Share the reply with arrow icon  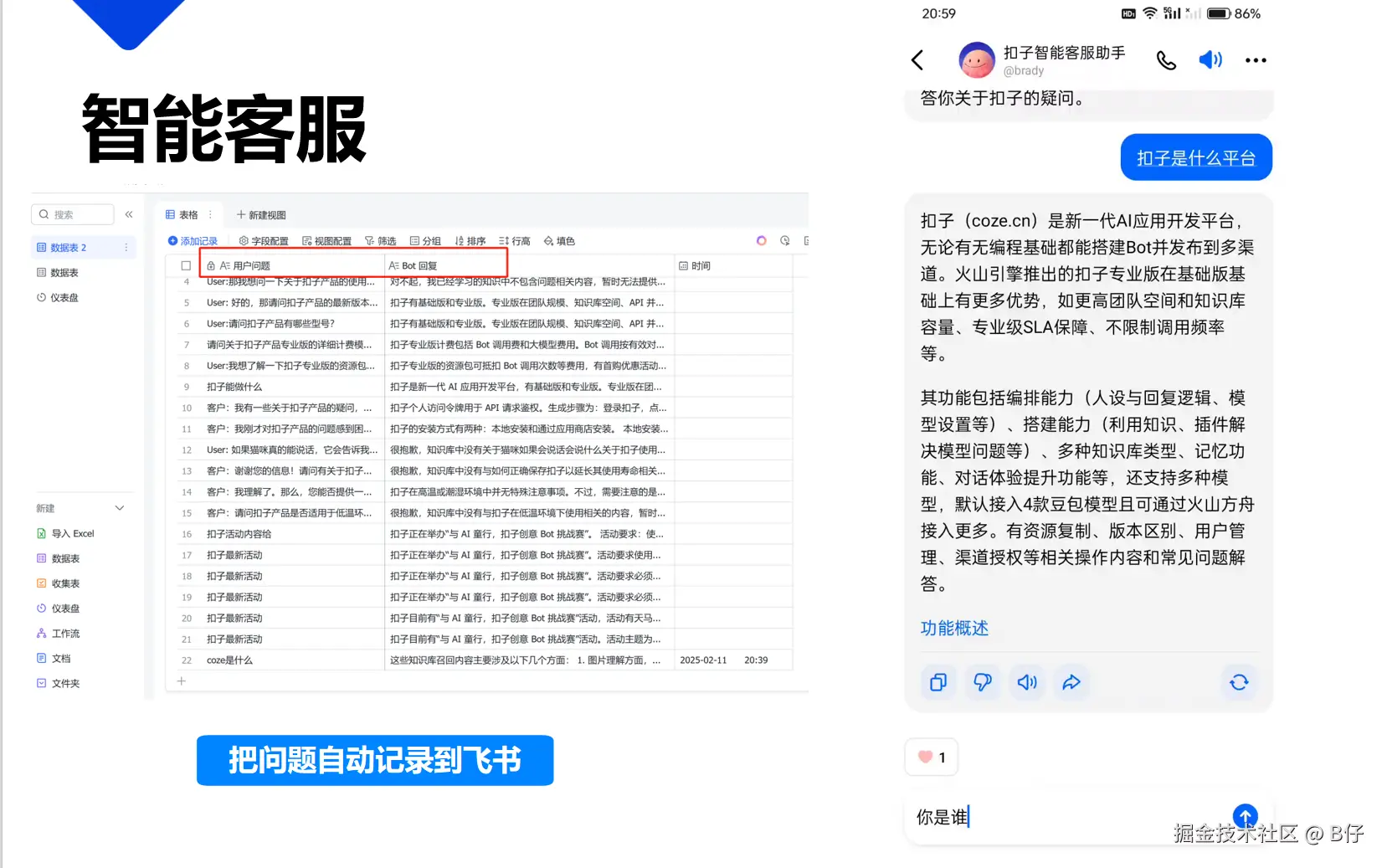(1071, 682)
